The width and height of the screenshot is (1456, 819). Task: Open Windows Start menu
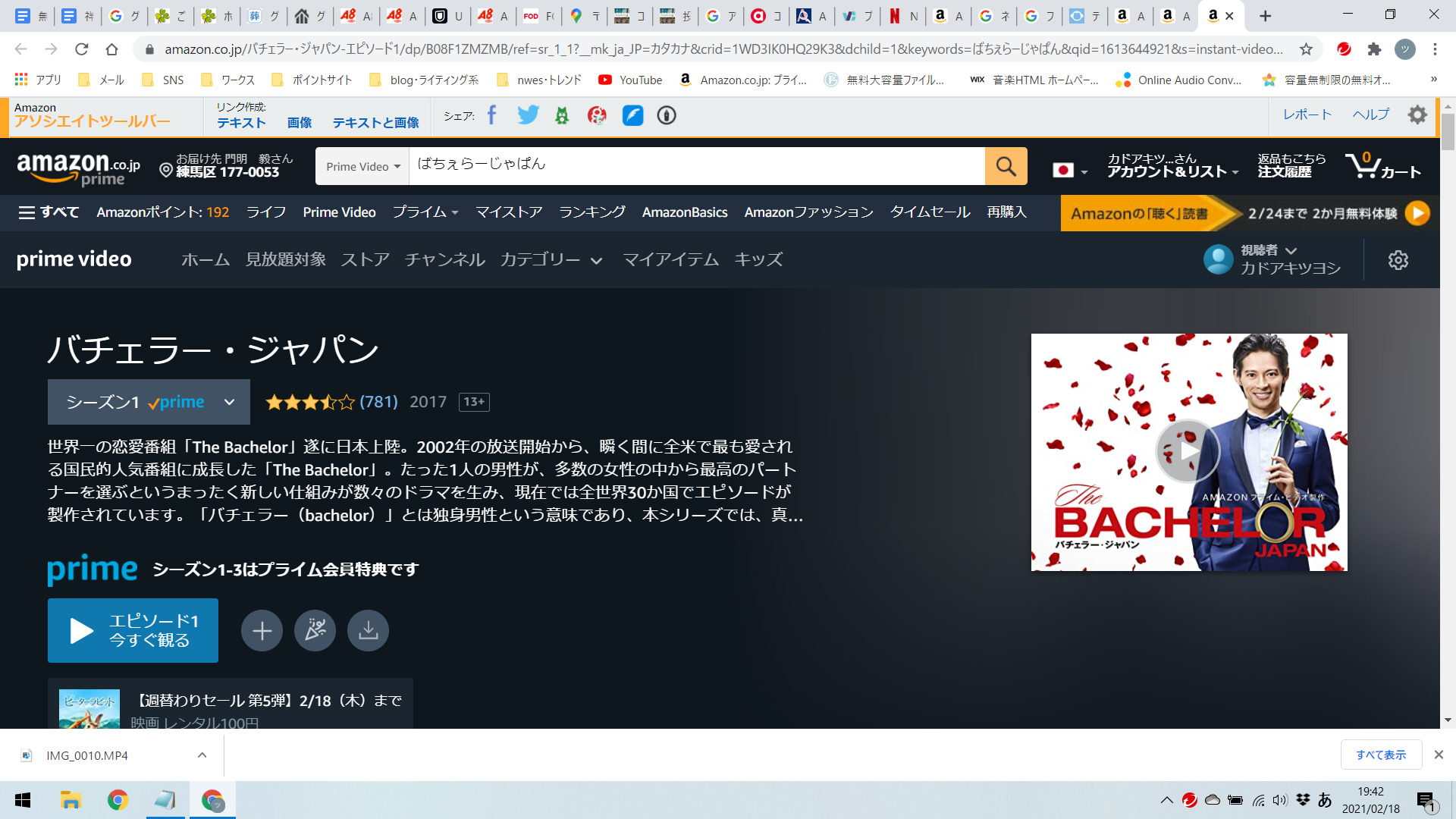(23, 800)
